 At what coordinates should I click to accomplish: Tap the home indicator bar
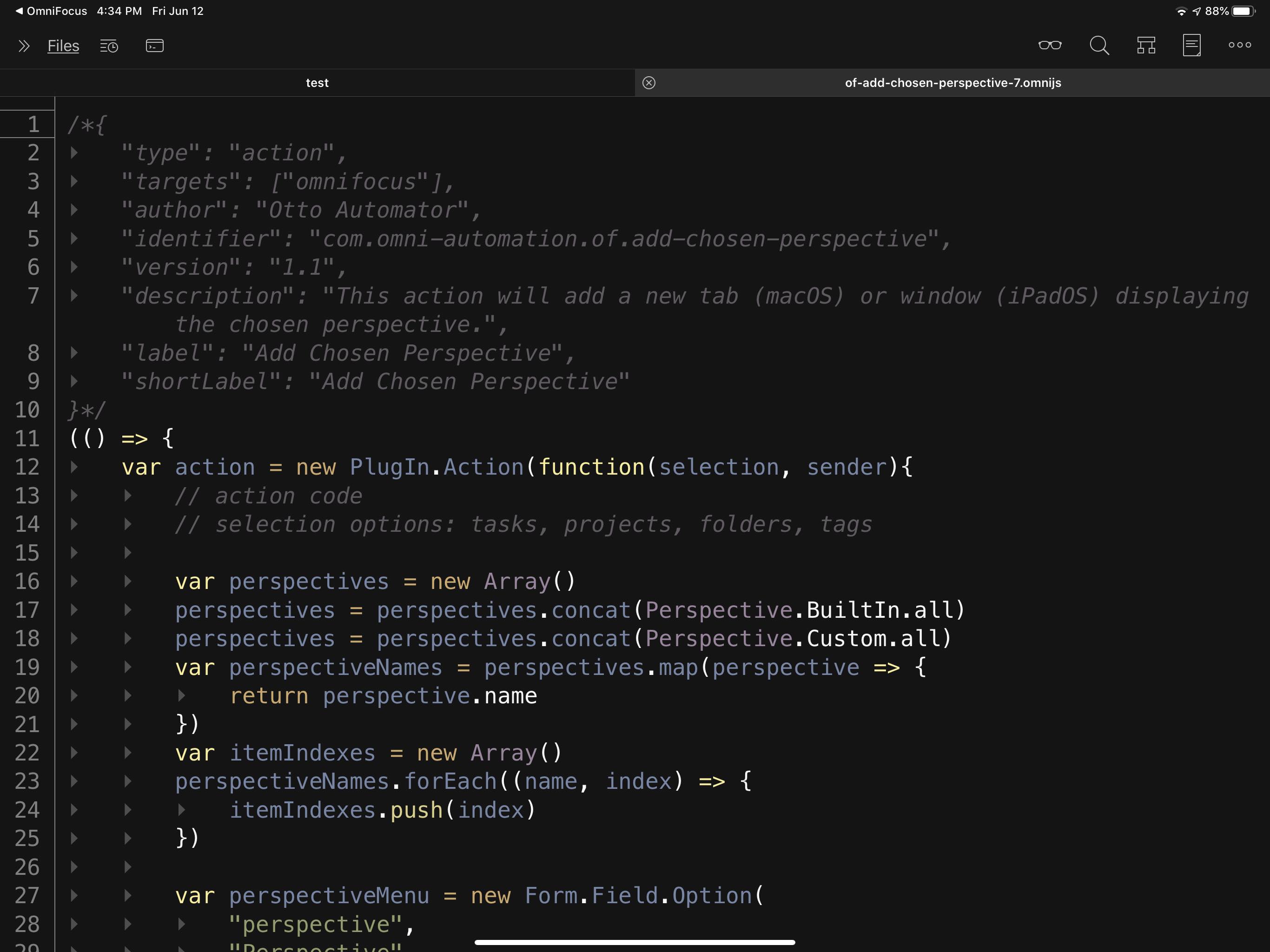coord(635,942)
